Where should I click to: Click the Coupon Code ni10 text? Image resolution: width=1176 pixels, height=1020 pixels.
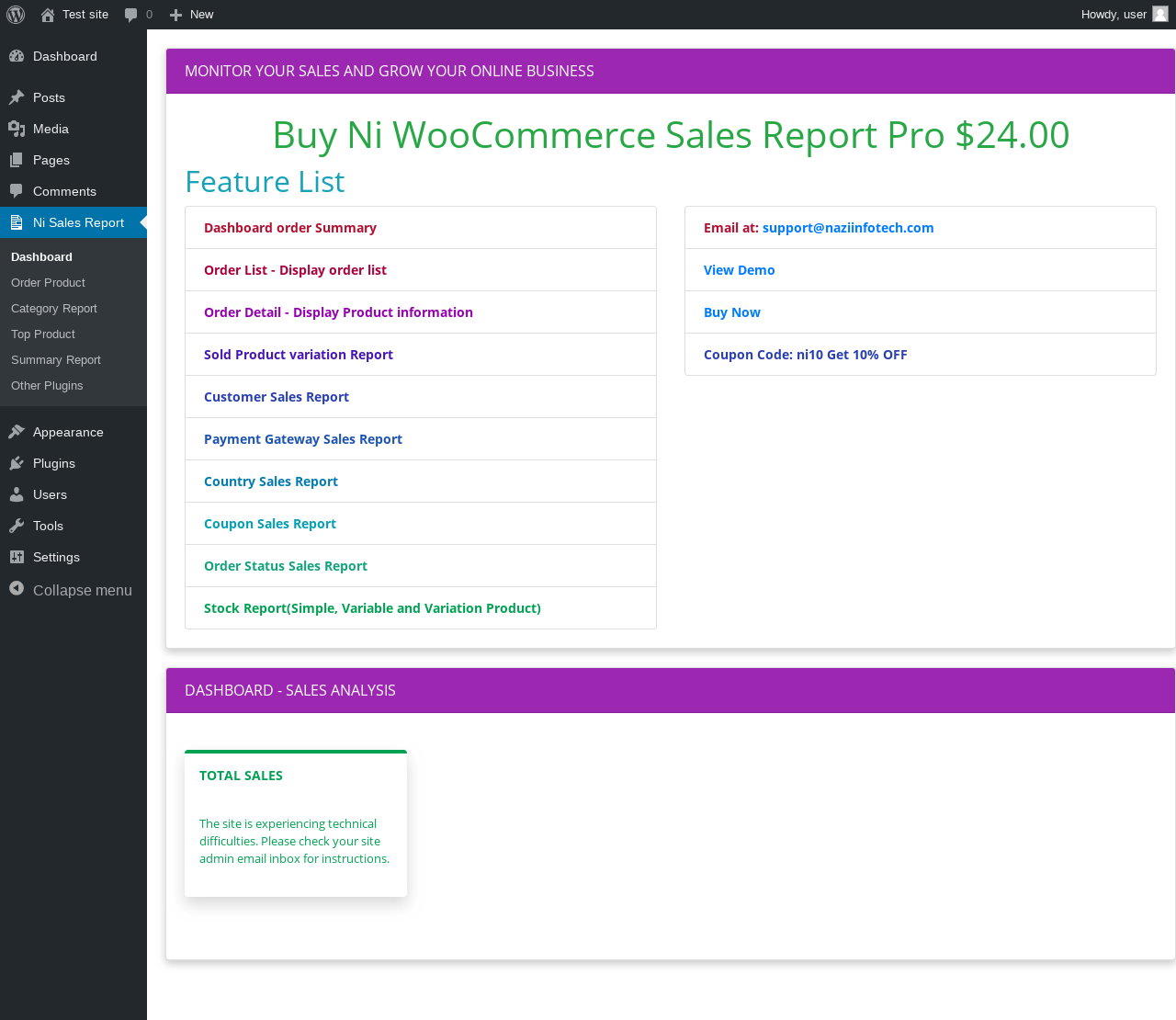click(x=806, y=355)
